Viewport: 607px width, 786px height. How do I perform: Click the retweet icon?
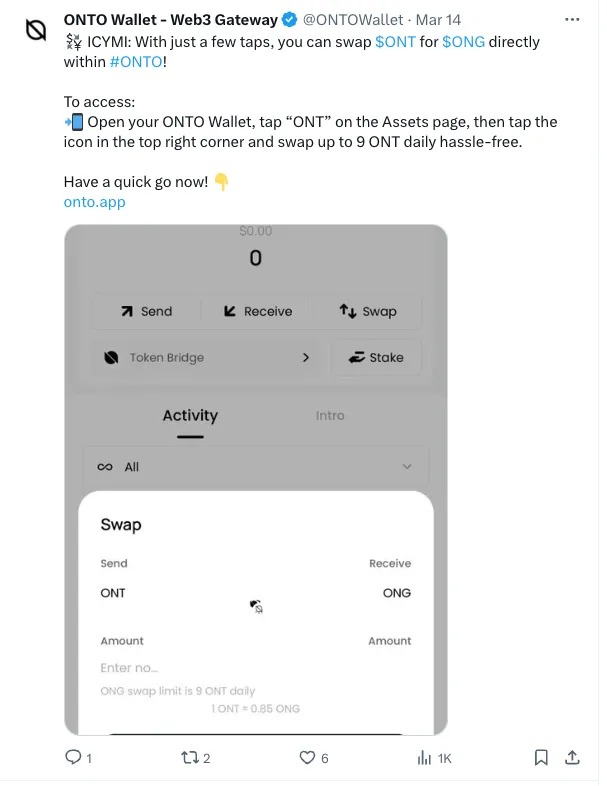coord(189,758)
